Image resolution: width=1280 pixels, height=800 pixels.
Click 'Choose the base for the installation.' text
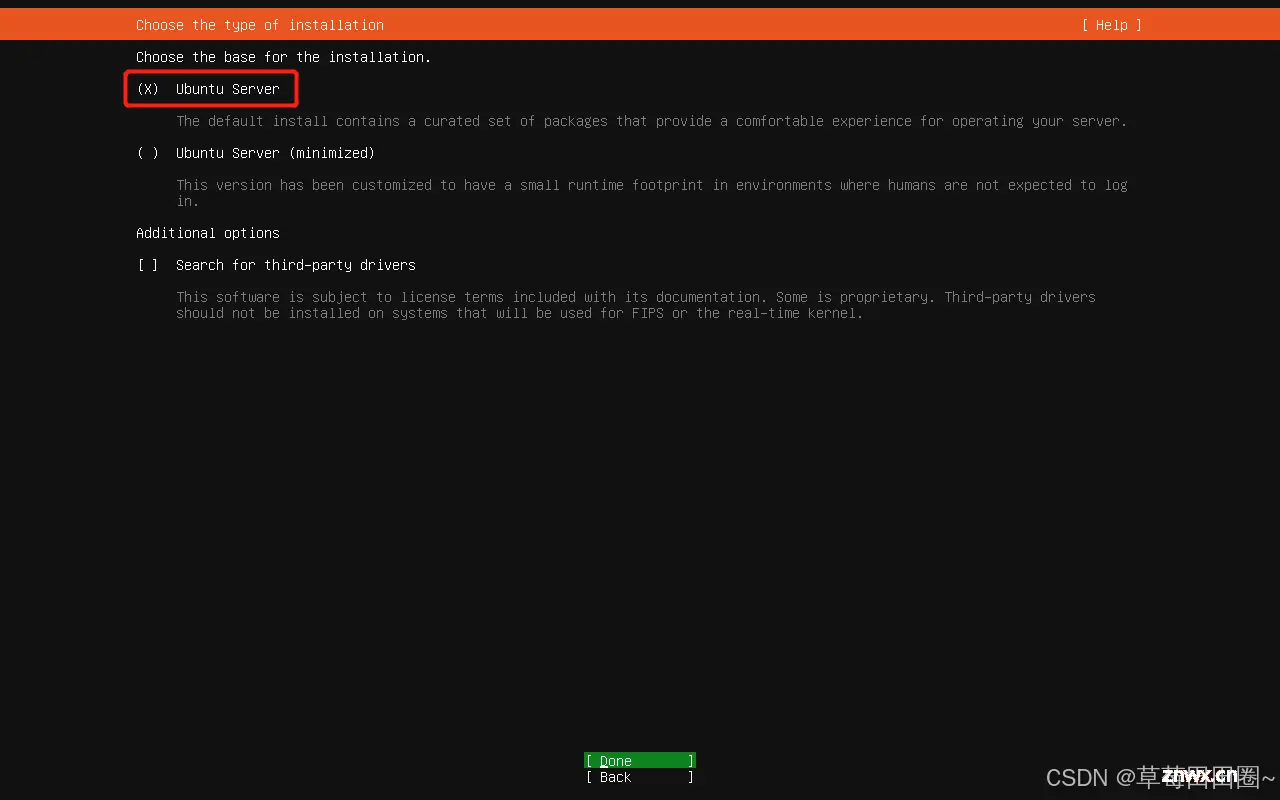point(284,57)
